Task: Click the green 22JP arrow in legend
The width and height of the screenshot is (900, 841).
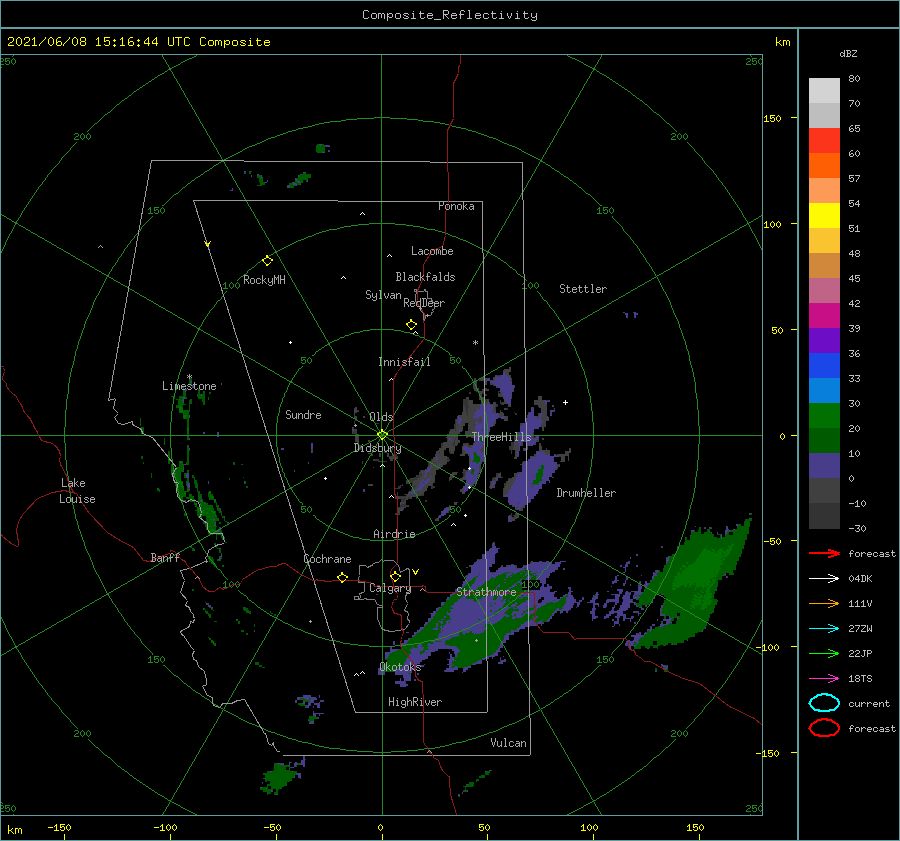Action: [824, 653]
